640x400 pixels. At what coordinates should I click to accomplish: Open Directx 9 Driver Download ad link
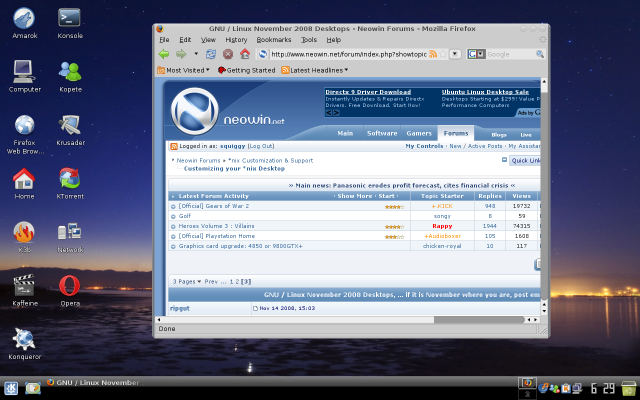click(368, 92)
